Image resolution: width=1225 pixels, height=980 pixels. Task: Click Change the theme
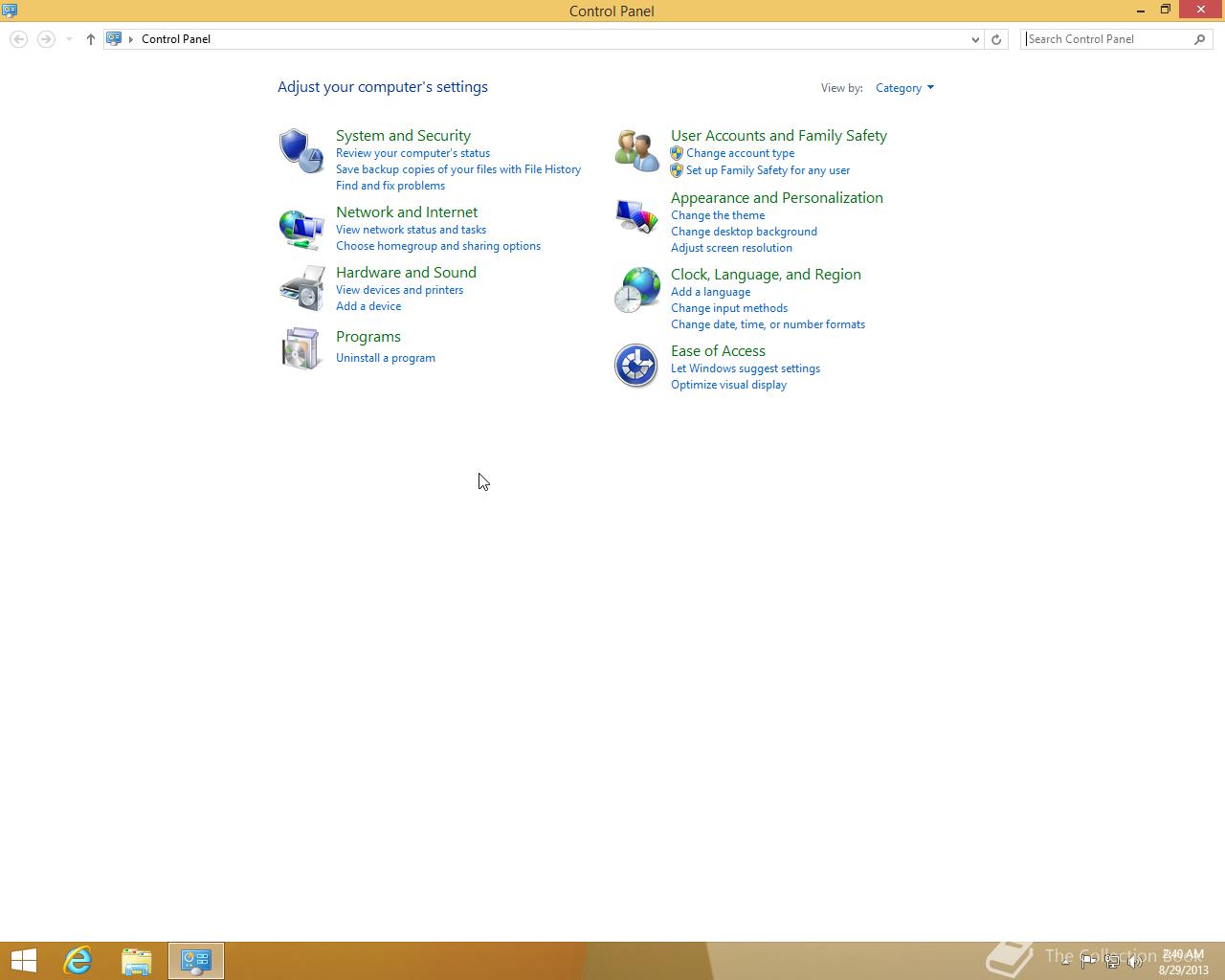(718, 215)
